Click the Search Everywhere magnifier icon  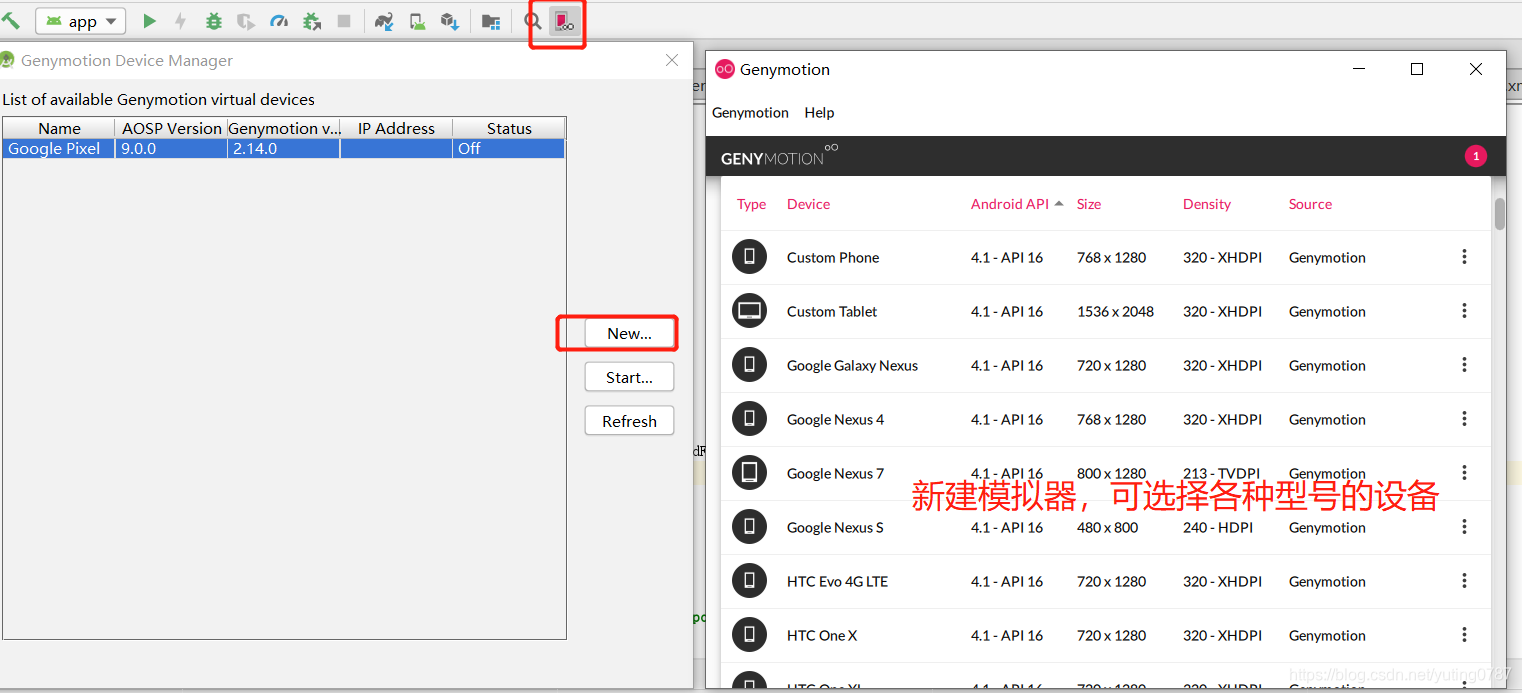point(533,21)
